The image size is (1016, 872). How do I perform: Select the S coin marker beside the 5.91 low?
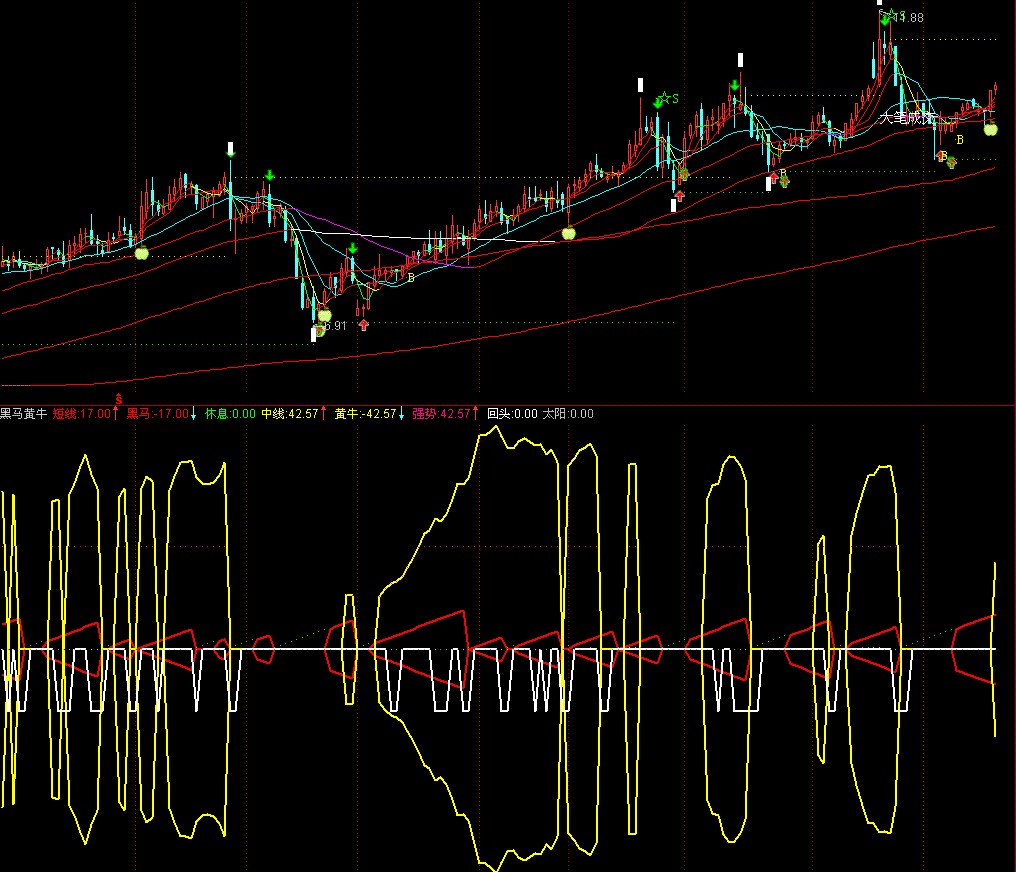(x=319, y=330)
